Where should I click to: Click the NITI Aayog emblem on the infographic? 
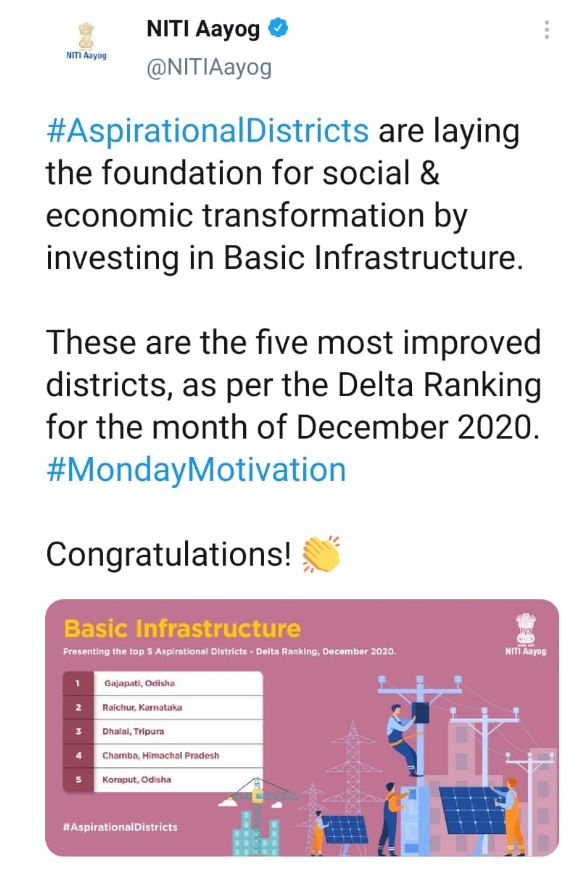(x=524, y=636)
